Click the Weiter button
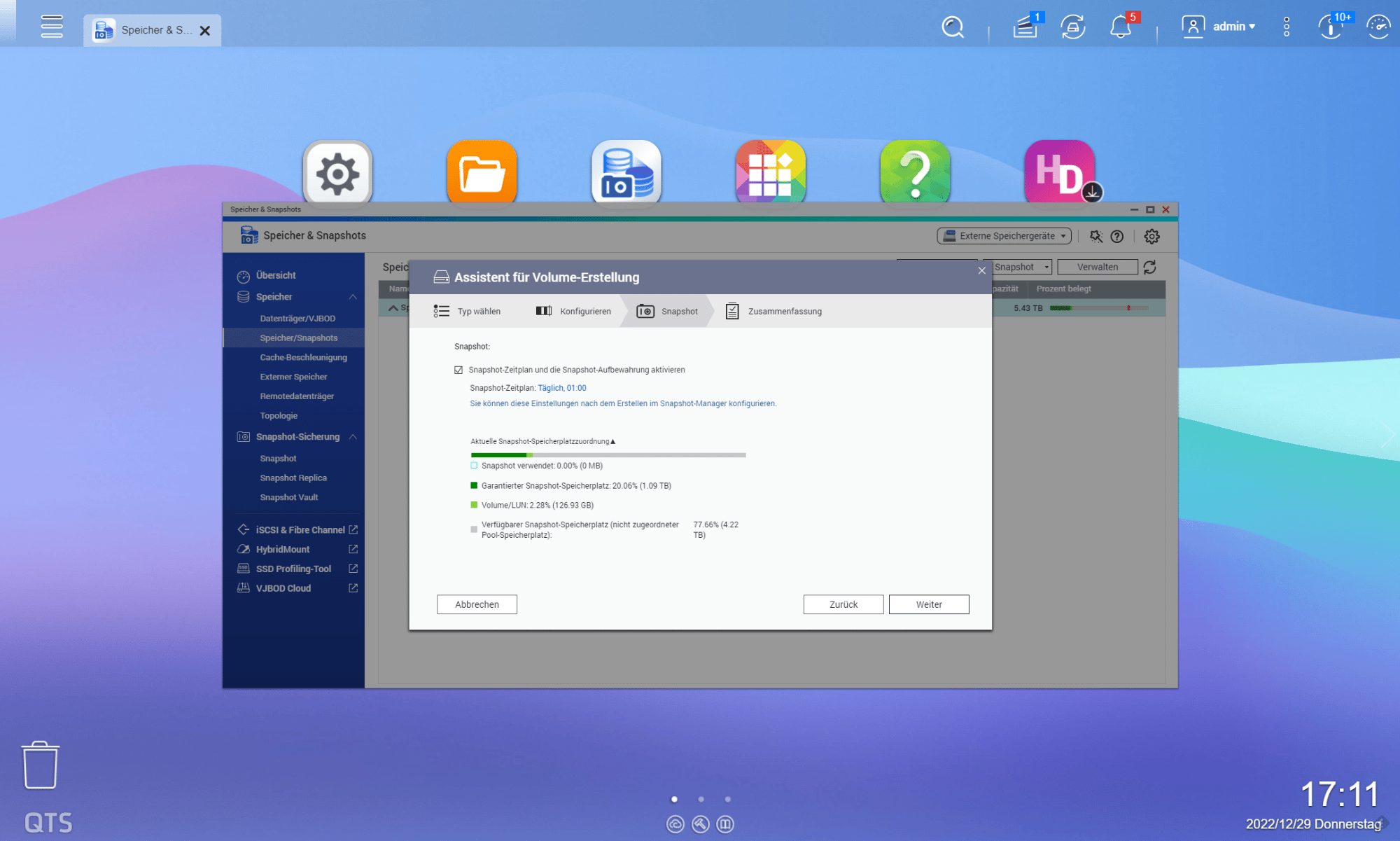 pyautogui.click(x=928, y=604)
